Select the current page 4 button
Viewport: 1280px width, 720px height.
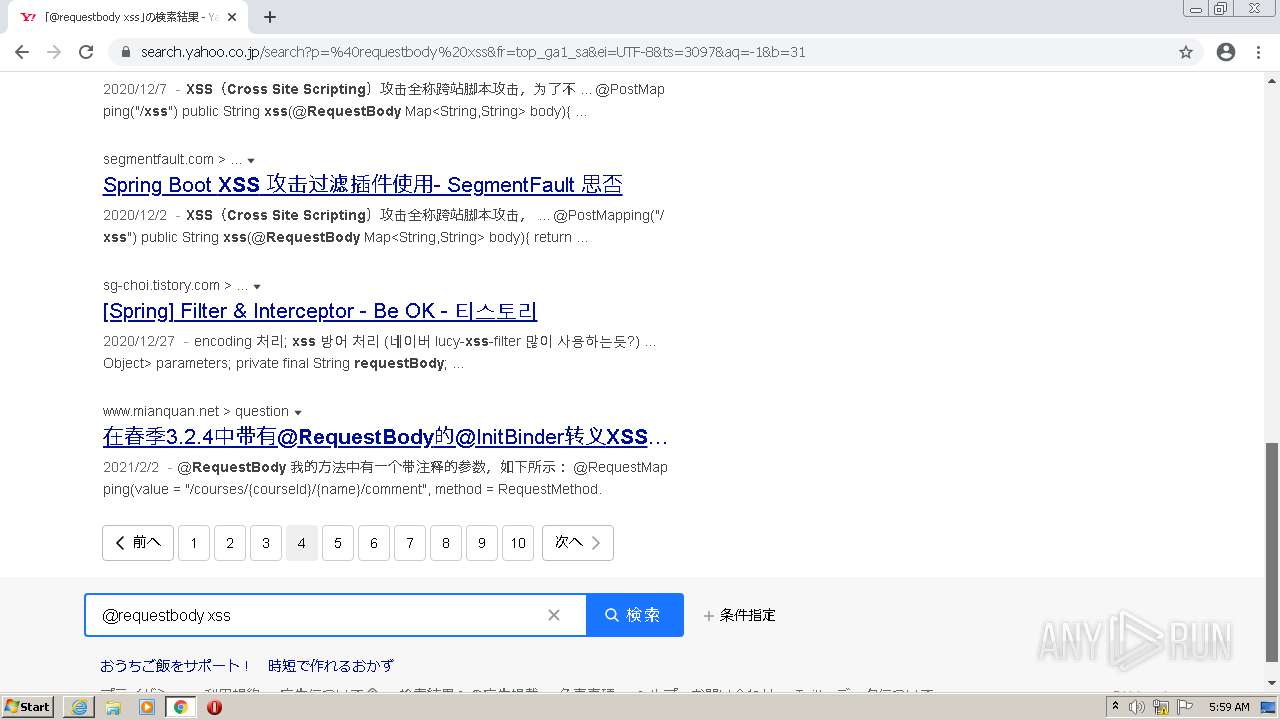pyautogui.click(x=302, y=543)
